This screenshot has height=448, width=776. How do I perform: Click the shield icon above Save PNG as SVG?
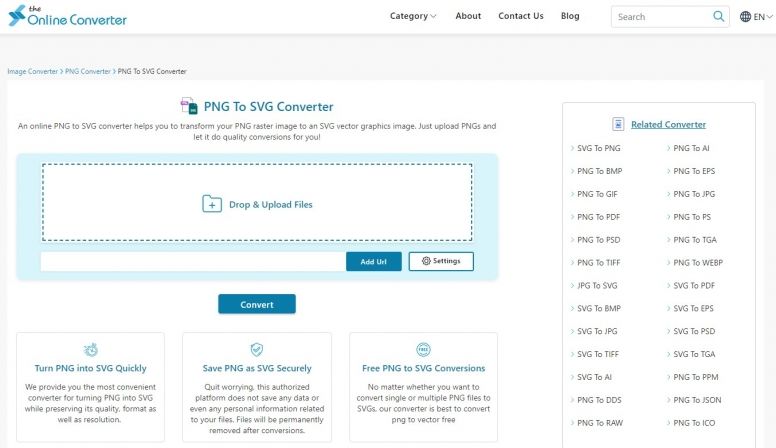(256, 349)
